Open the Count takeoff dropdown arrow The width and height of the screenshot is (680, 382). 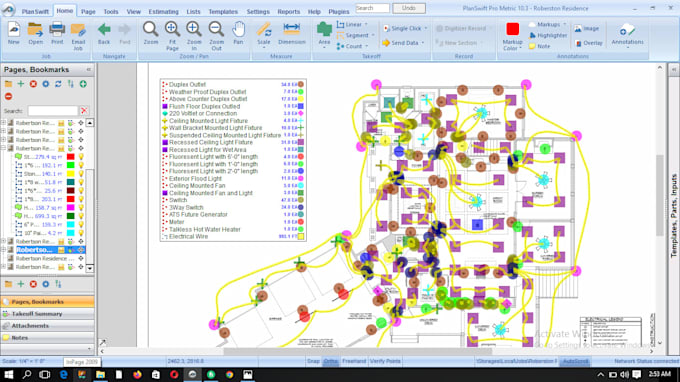367,46
